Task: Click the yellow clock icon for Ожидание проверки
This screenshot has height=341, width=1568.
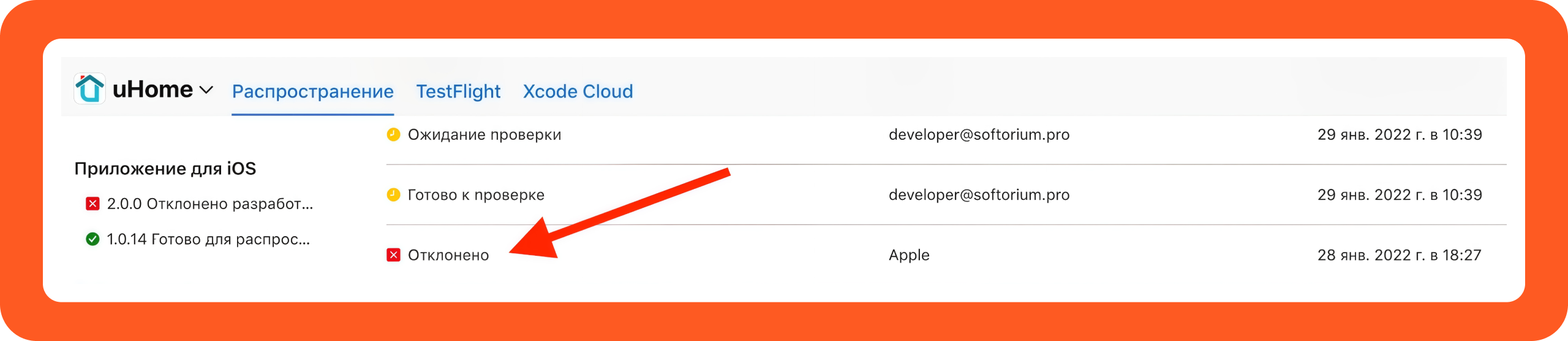Action: [393, 134]
